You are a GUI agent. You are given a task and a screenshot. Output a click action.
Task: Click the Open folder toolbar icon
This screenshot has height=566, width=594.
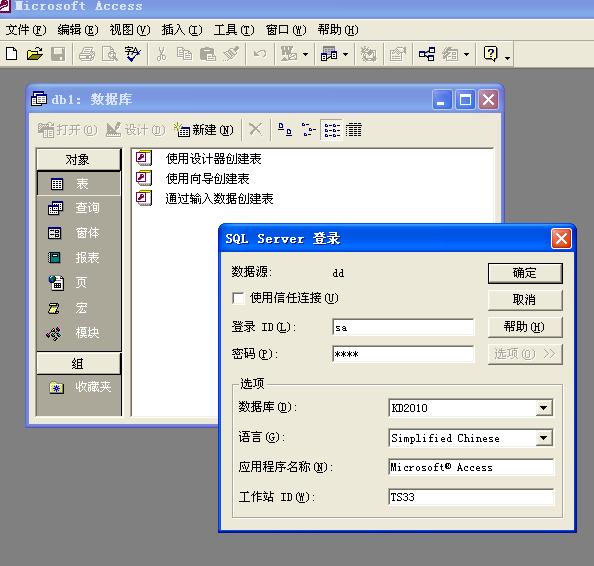pyautogui.click(x=34, y=54)
